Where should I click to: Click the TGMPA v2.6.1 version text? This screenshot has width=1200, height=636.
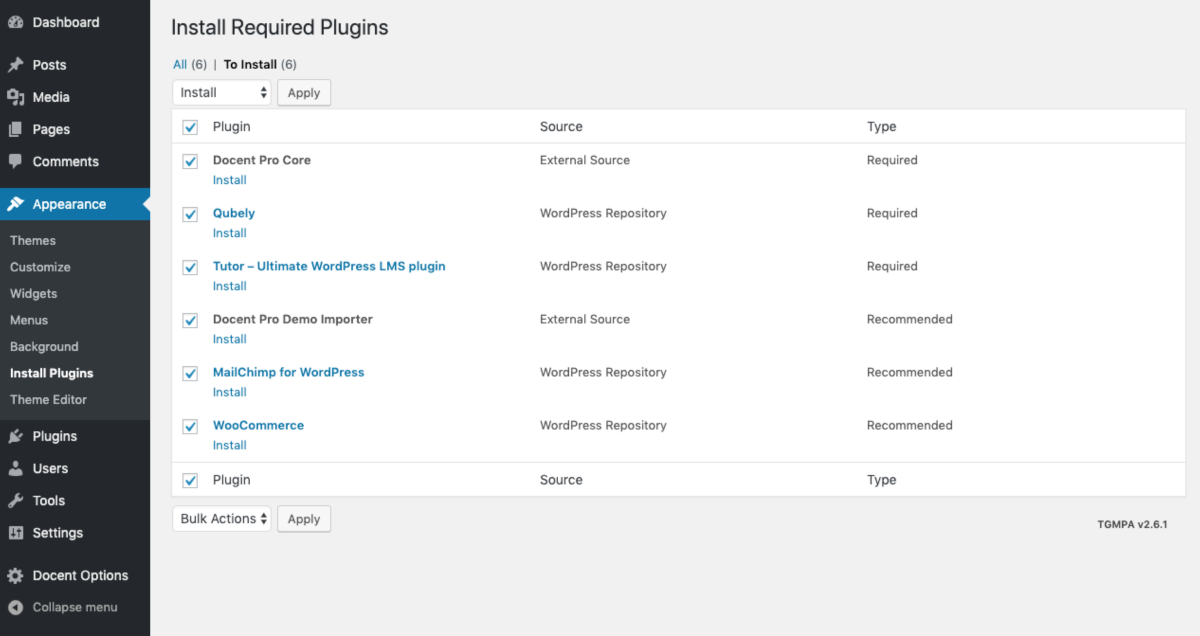1132,524
